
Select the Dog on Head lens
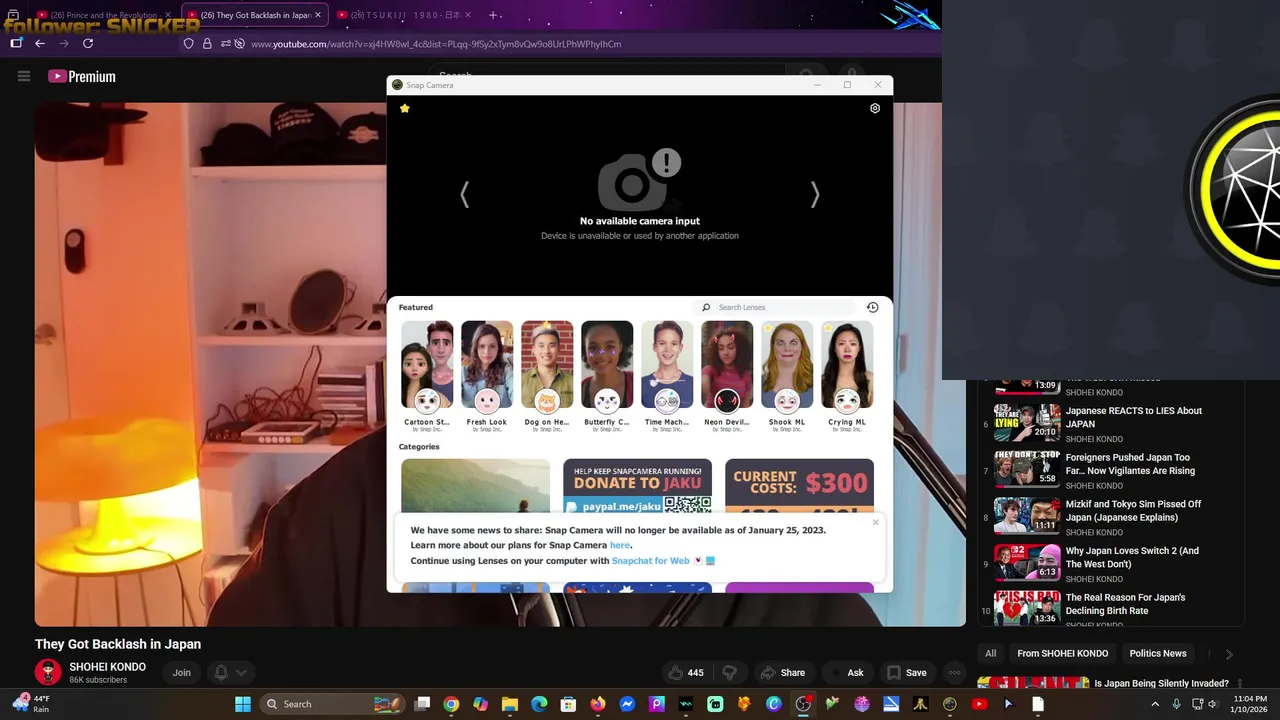(547, 375)
